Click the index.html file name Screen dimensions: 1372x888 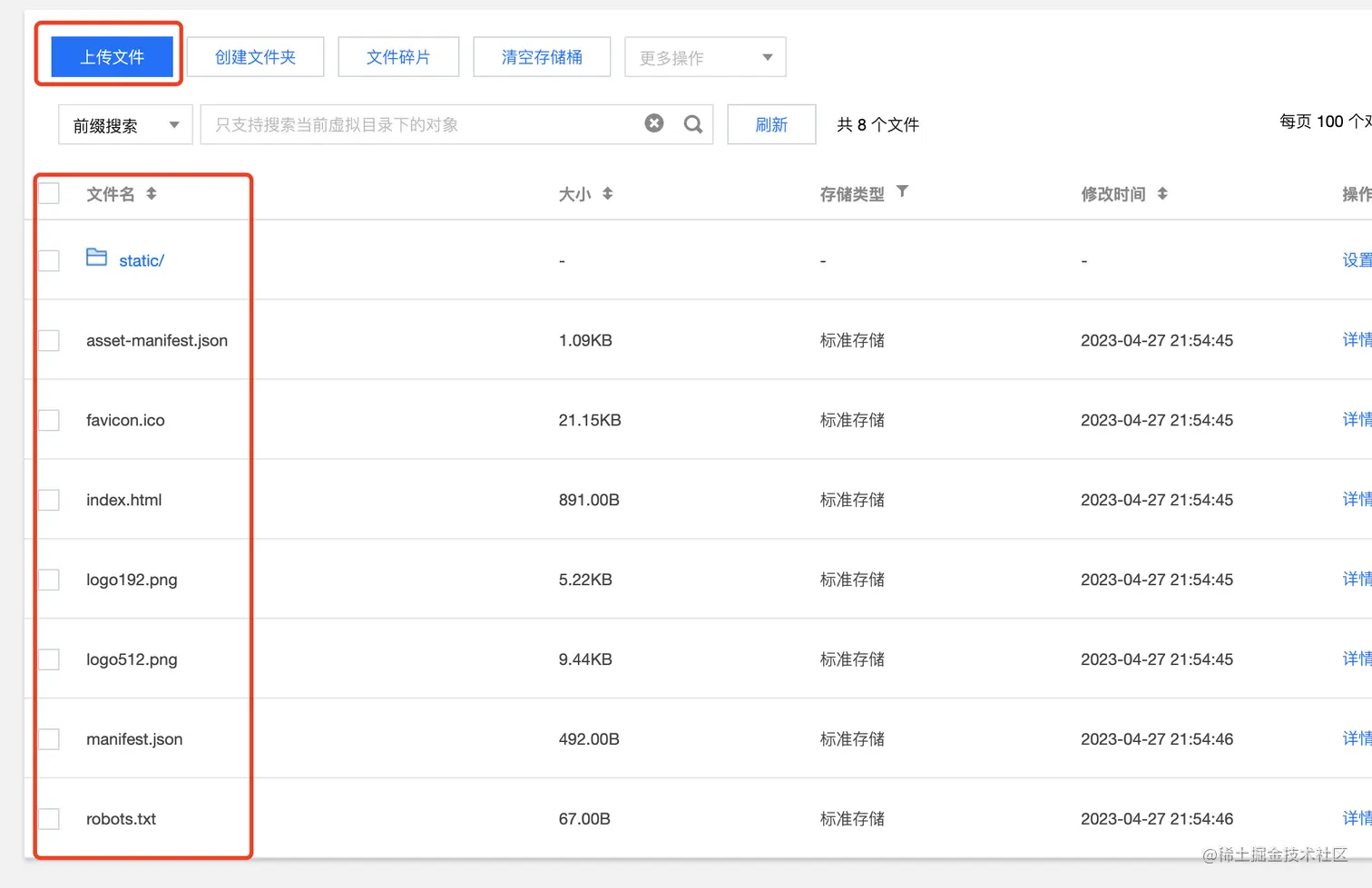click(x=124, y=500)
